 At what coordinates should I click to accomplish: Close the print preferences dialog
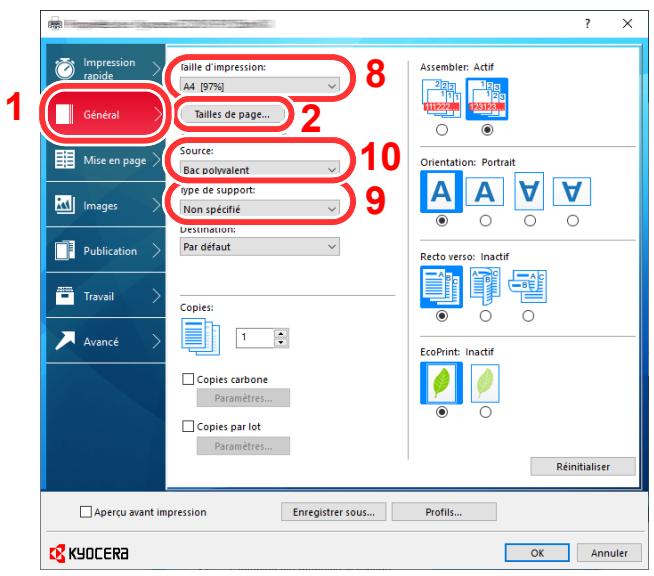[627, 23]
